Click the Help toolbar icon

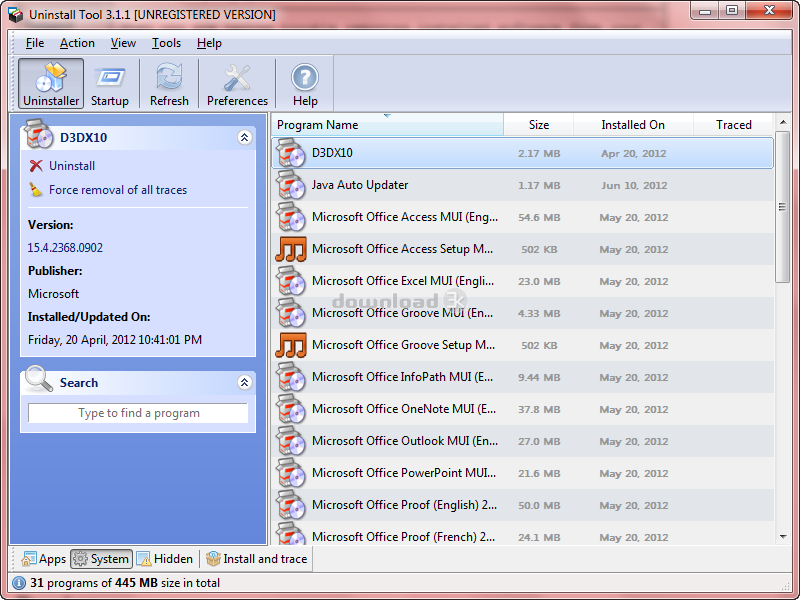click(305, 77)
